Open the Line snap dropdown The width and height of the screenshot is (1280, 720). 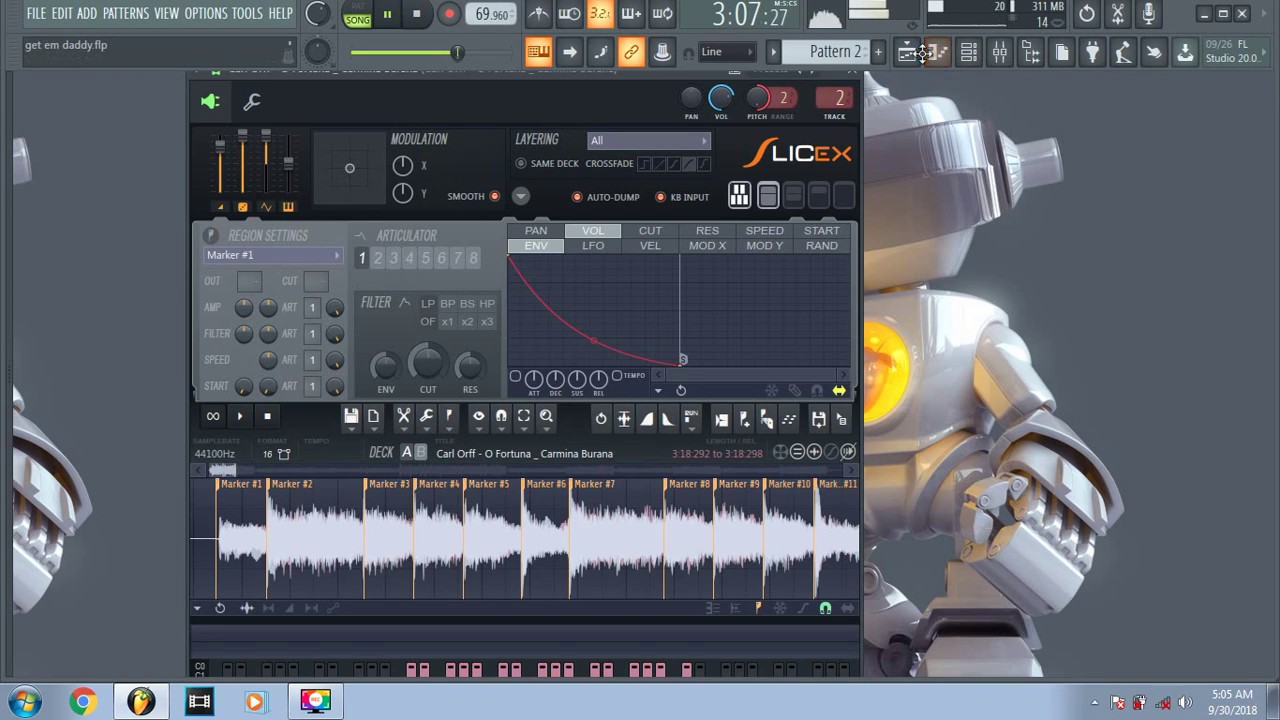[x=727, y=52]
